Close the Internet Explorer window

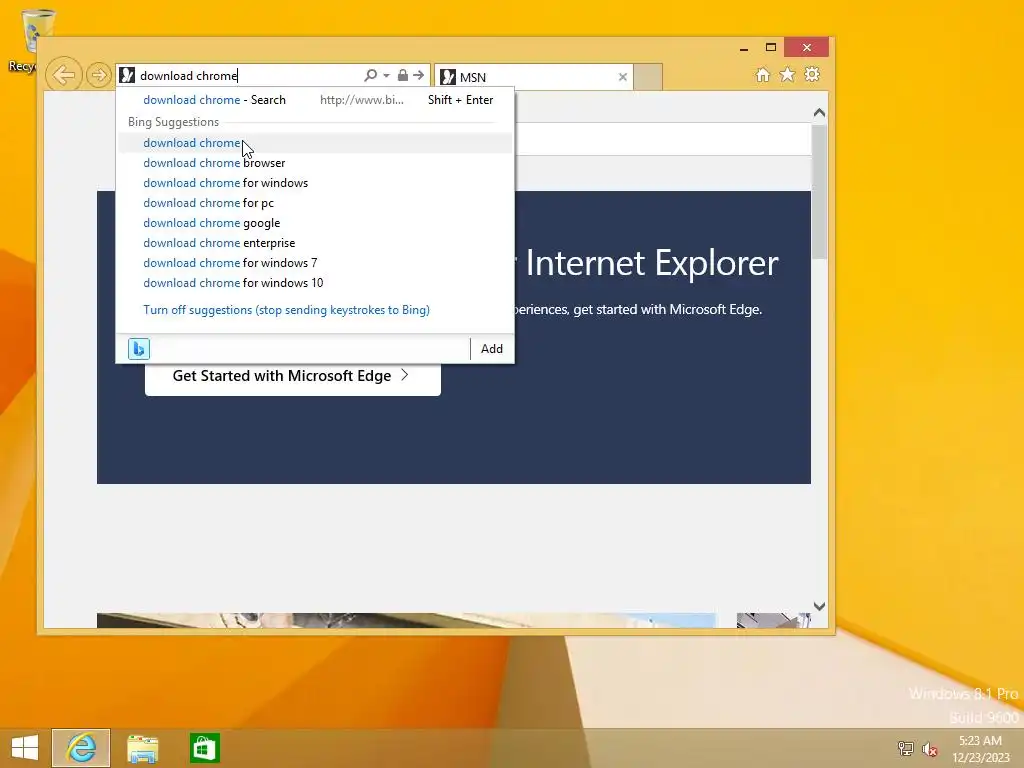coord(807,48)
